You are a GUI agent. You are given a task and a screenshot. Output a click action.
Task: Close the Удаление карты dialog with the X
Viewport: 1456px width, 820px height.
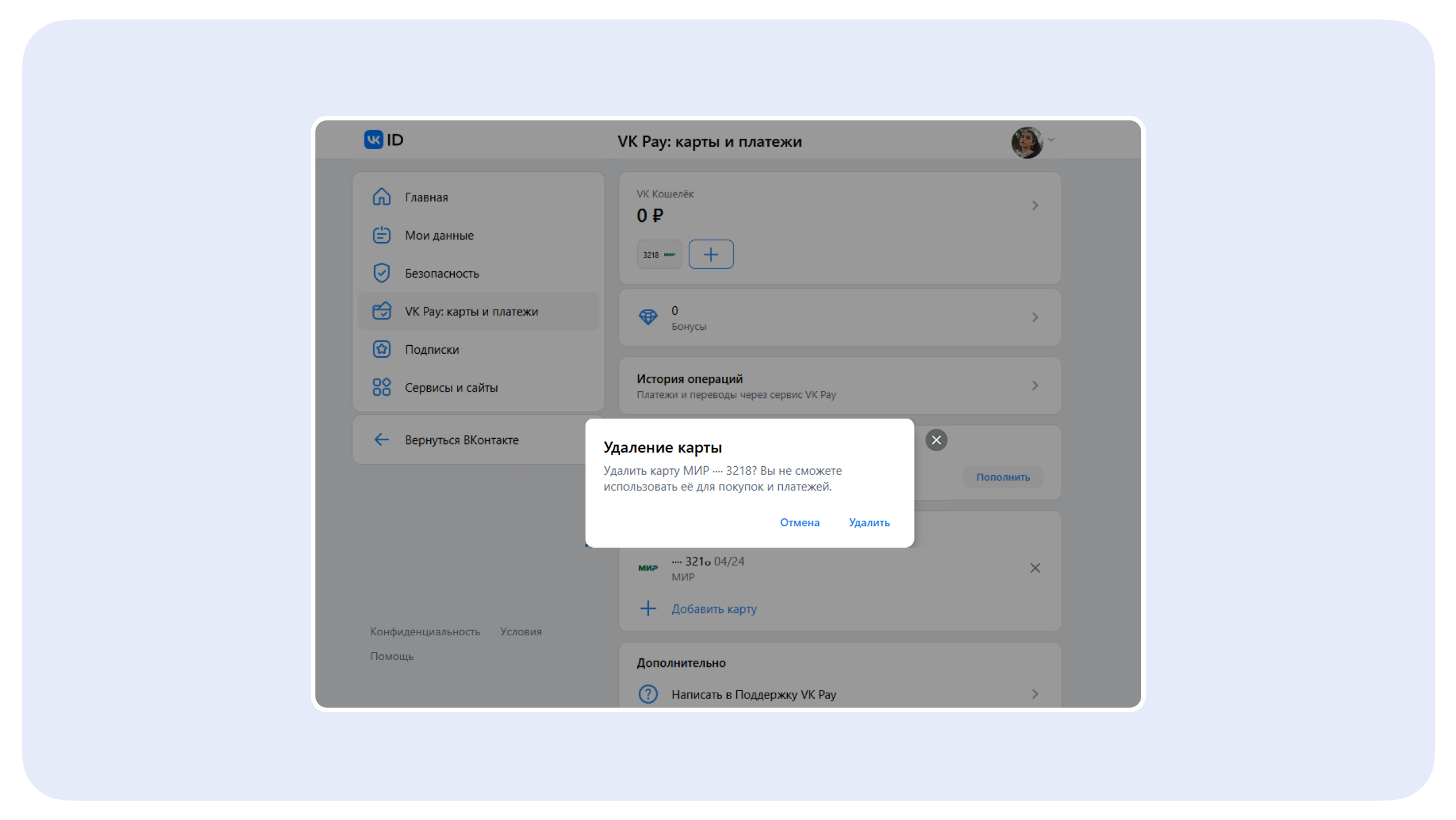[936, 440]
